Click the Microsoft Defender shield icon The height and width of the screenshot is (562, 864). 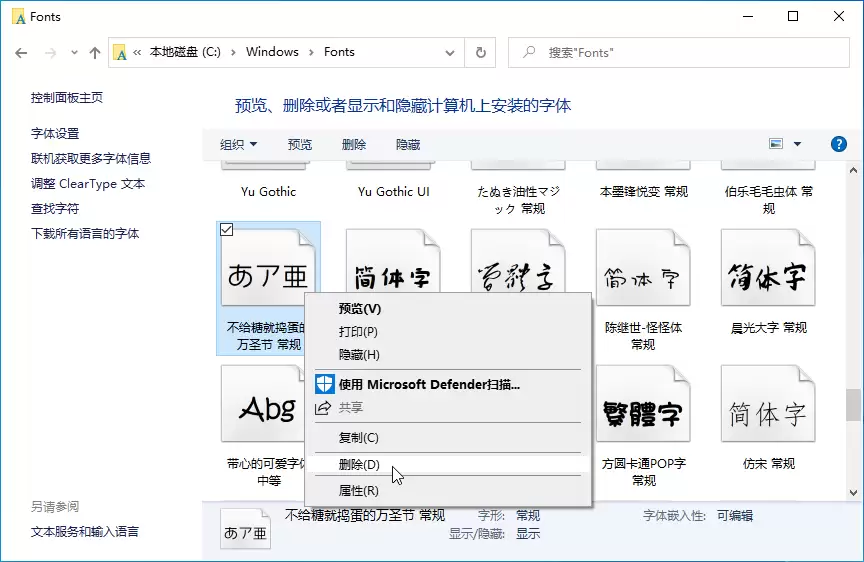[325, 384]
